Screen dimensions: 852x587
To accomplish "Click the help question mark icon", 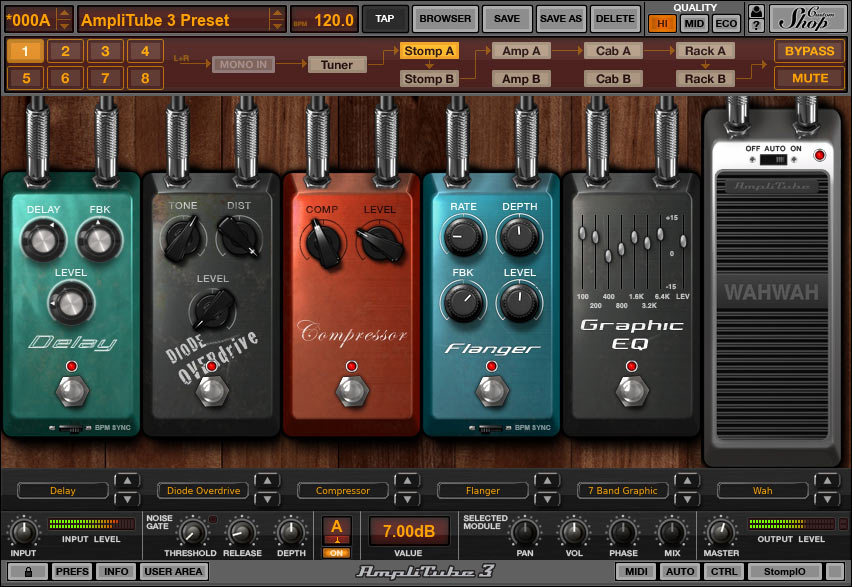I will [x=756, y=26].
